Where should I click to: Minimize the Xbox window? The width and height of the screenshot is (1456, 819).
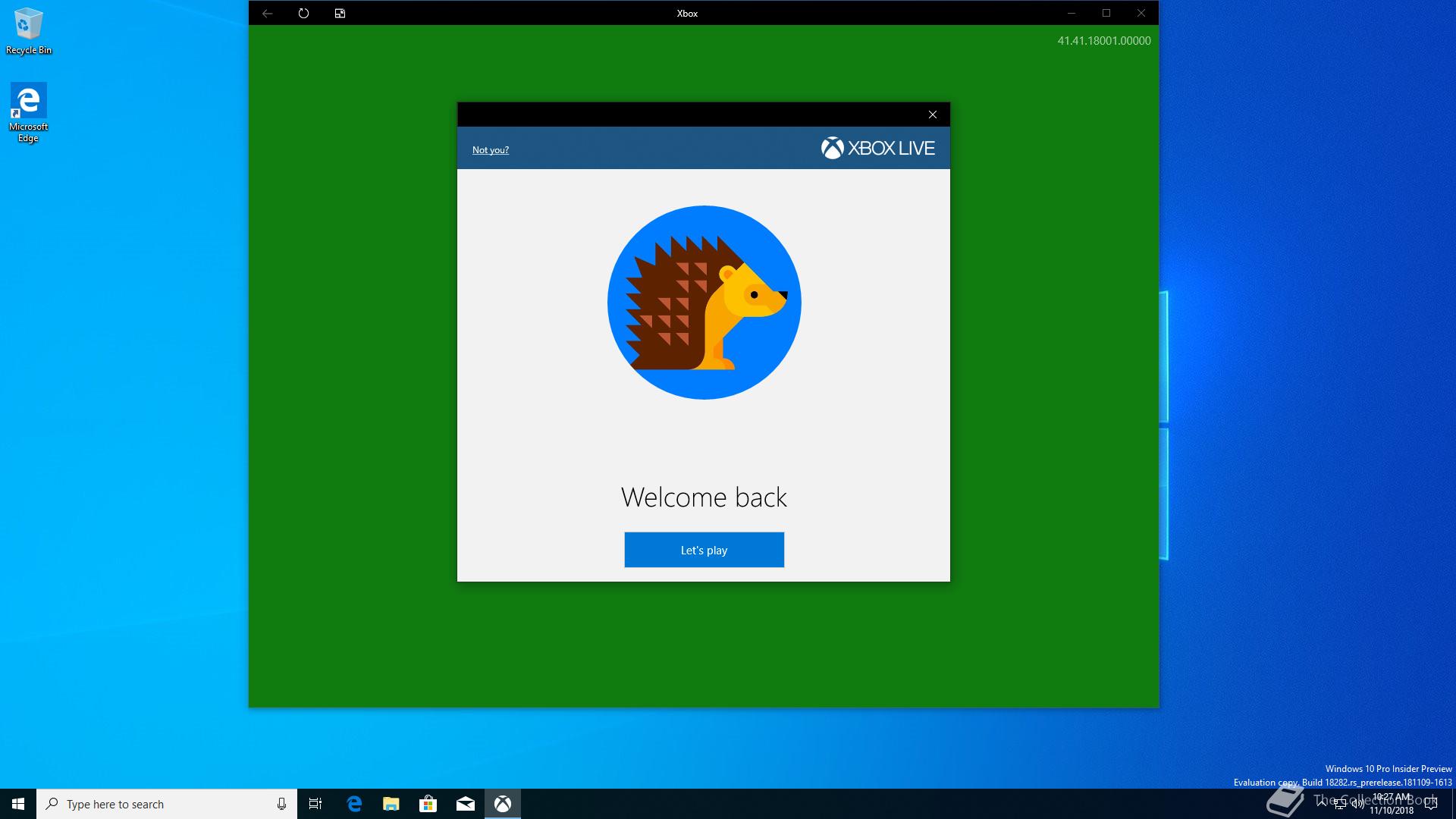point(1072,13)
